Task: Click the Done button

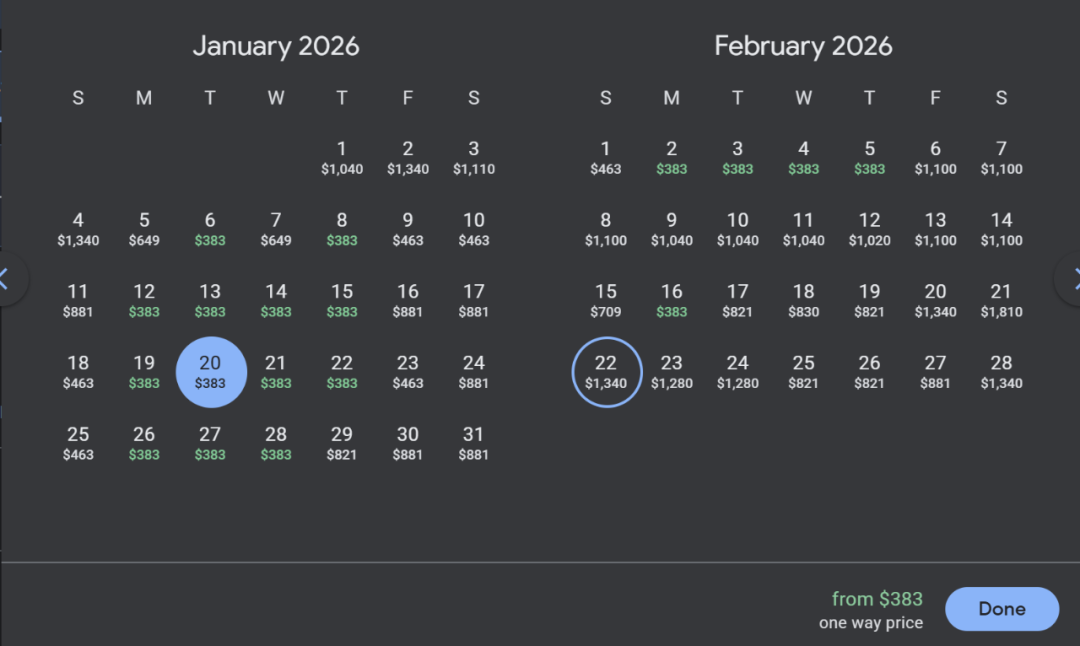Action: [x=1001, y=609]
